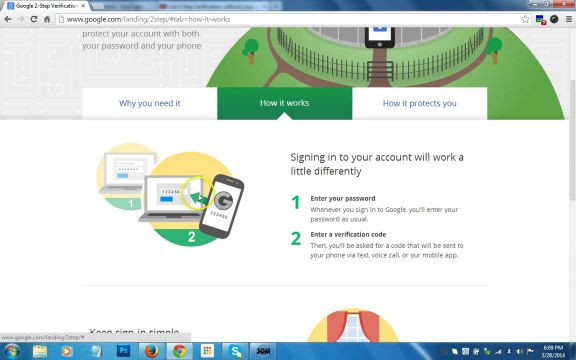Image resolution: width=576 pixels, height=360 pixels.
Task: Open the browser home page
Action: (47, 19)
